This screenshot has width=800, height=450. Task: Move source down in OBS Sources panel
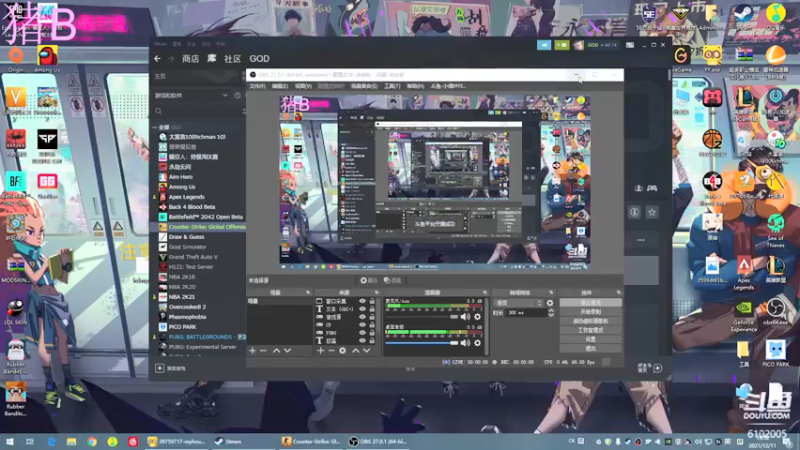(x=366, y=351)
